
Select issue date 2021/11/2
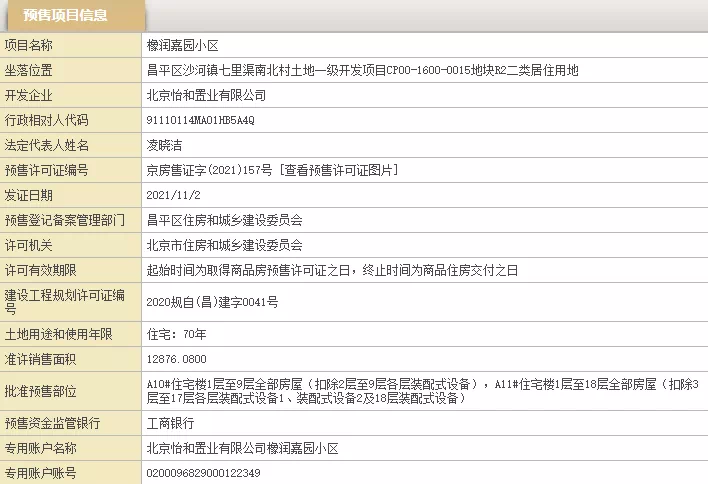[x=173, y=195]
